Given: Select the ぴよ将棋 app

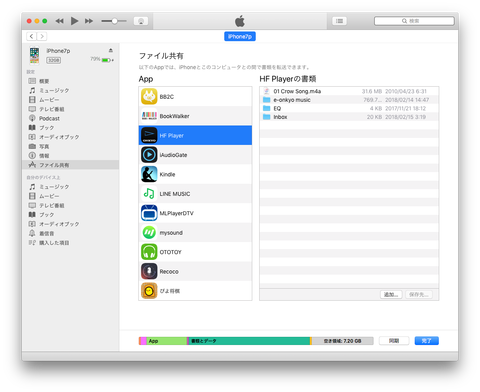Looking at the screenshot, I should pos(195,291).
